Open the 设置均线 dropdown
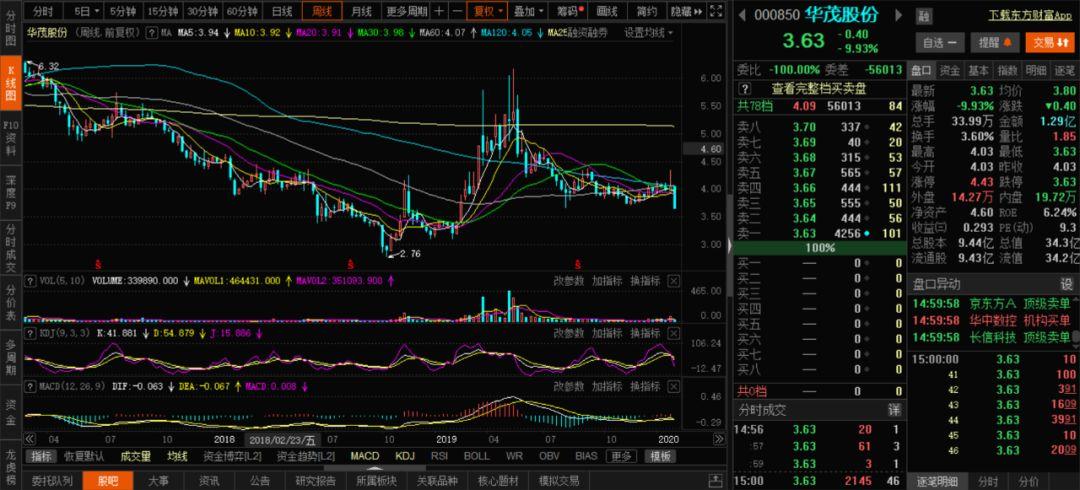This screenshot has height=490, width=1080. coord(649,32)
